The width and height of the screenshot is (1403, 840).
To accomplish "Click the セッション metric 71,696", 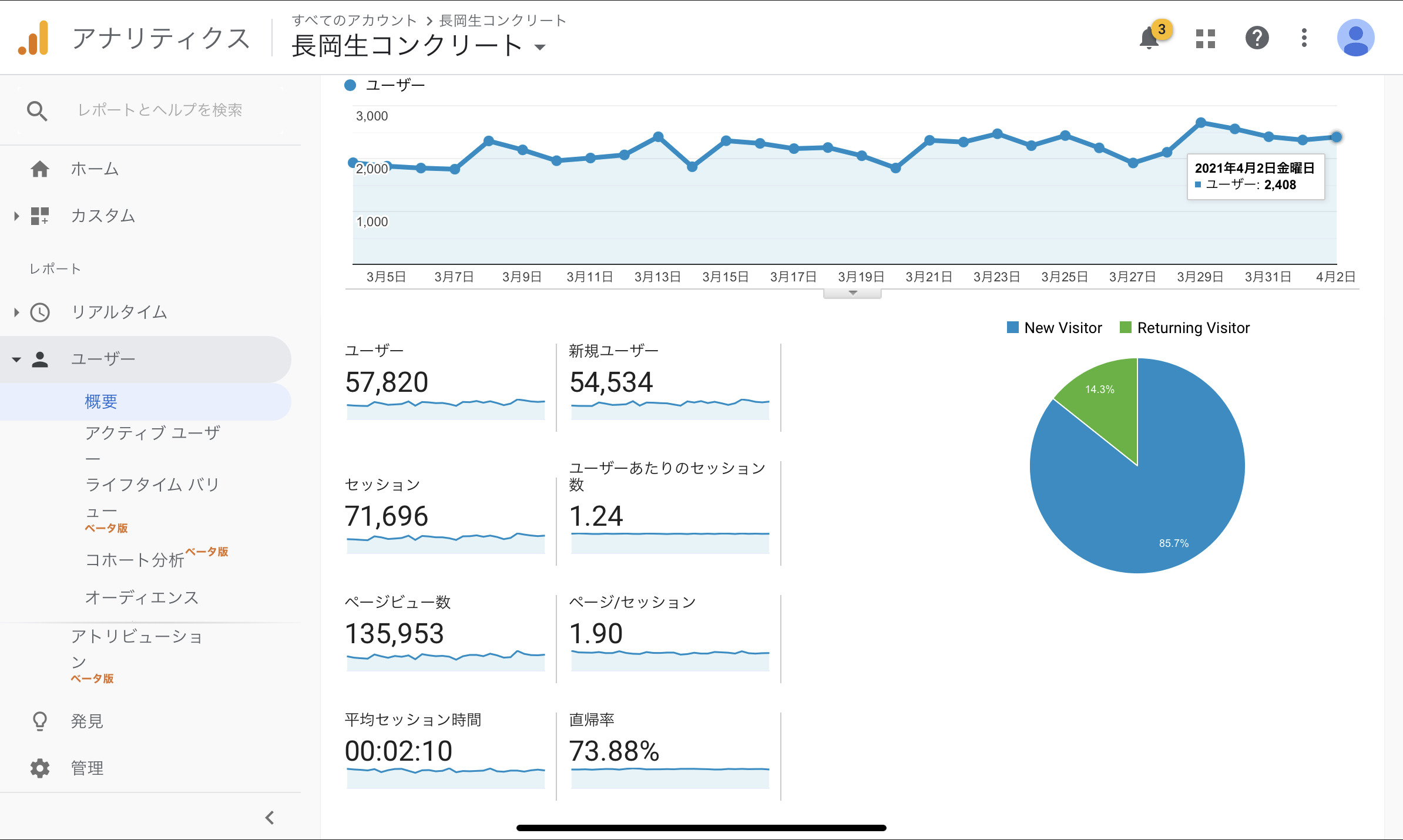I will click(387, 516).
